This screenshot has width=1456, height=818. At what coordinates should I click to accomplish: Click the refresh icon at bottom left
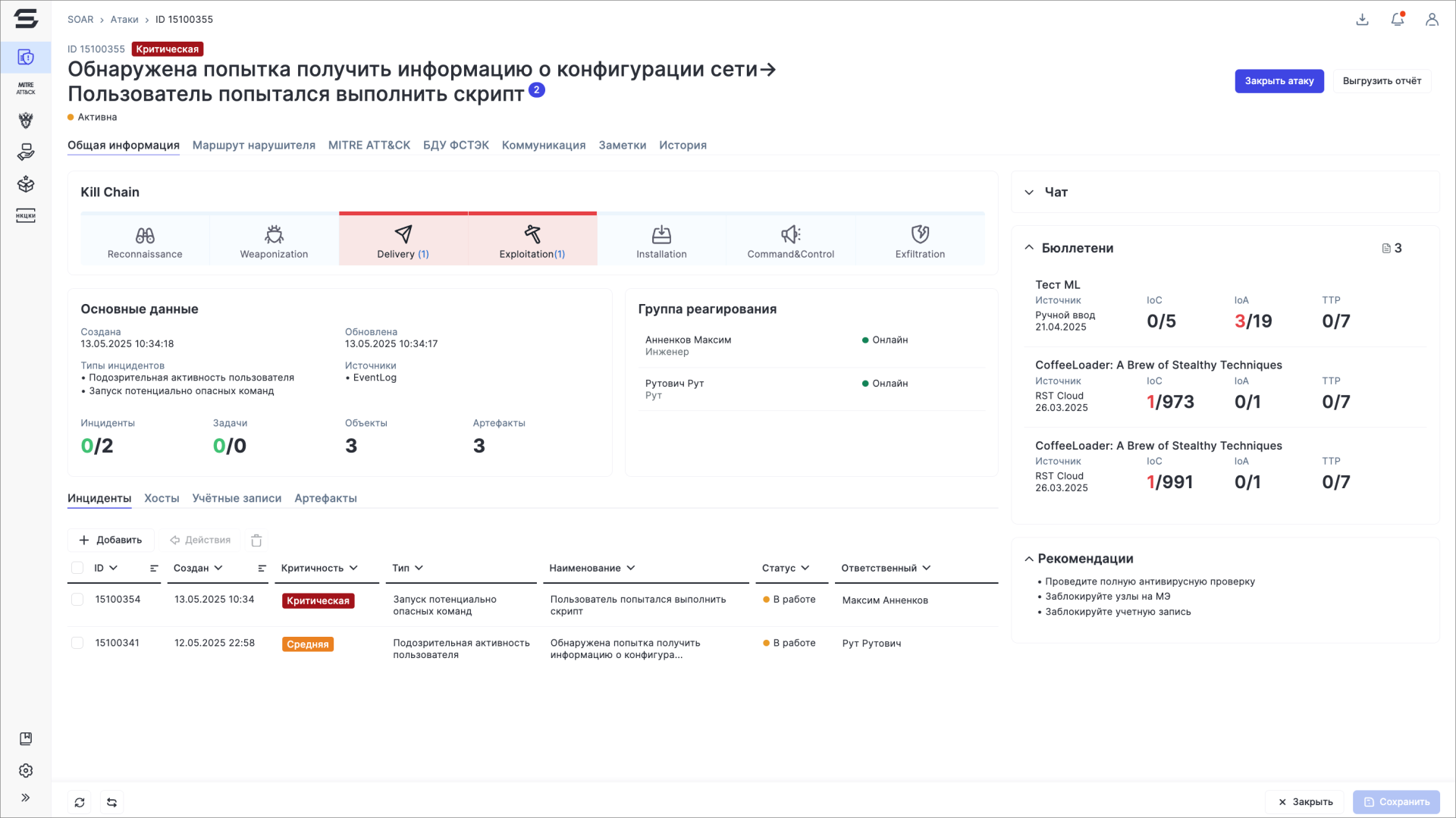pyautogui.click(x=80, y=802)
